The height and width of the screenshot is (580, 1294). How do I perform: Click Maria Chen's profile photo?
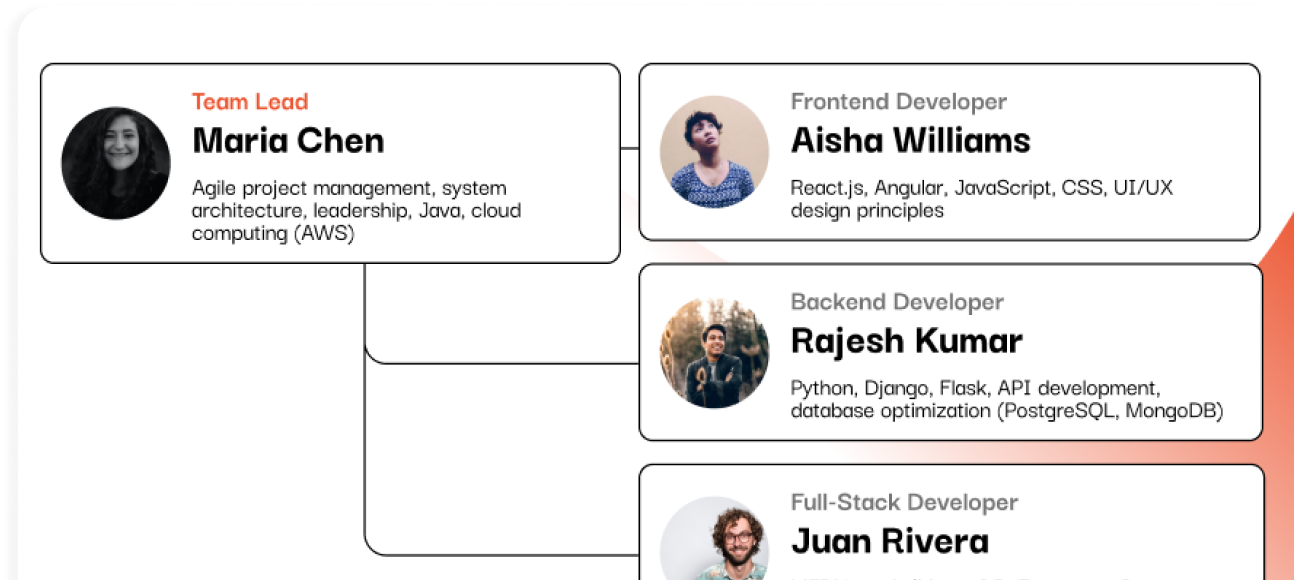(x=116, y=163)
